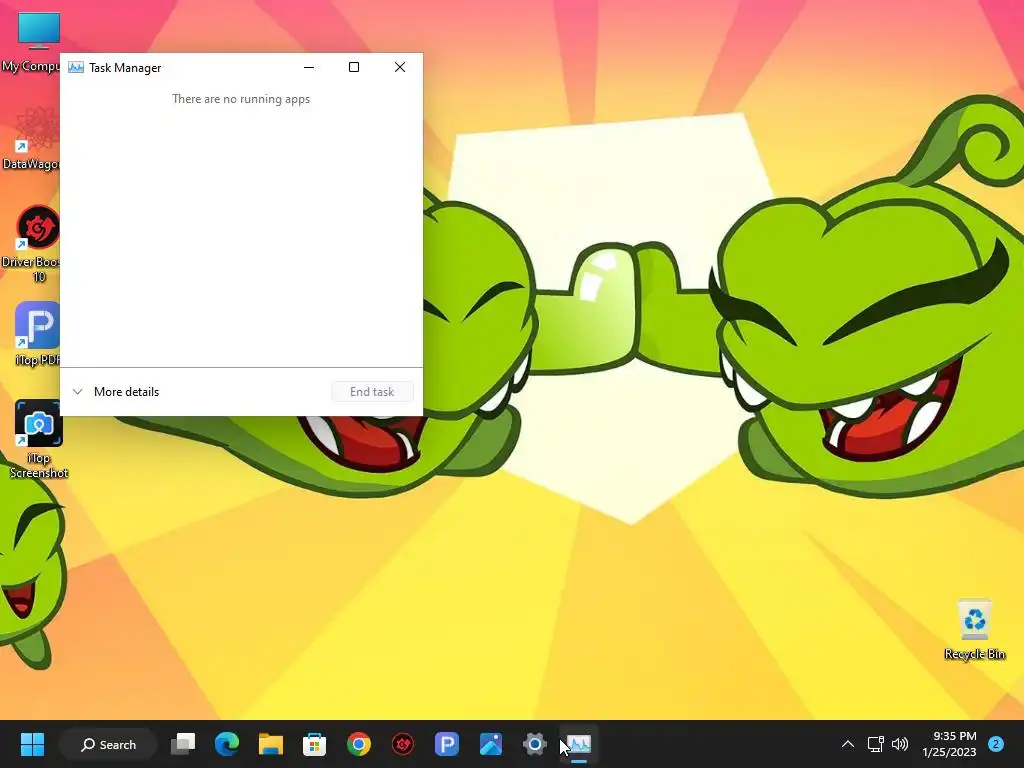Click the Task Manager title bar icon

click(x=76, y=67)
